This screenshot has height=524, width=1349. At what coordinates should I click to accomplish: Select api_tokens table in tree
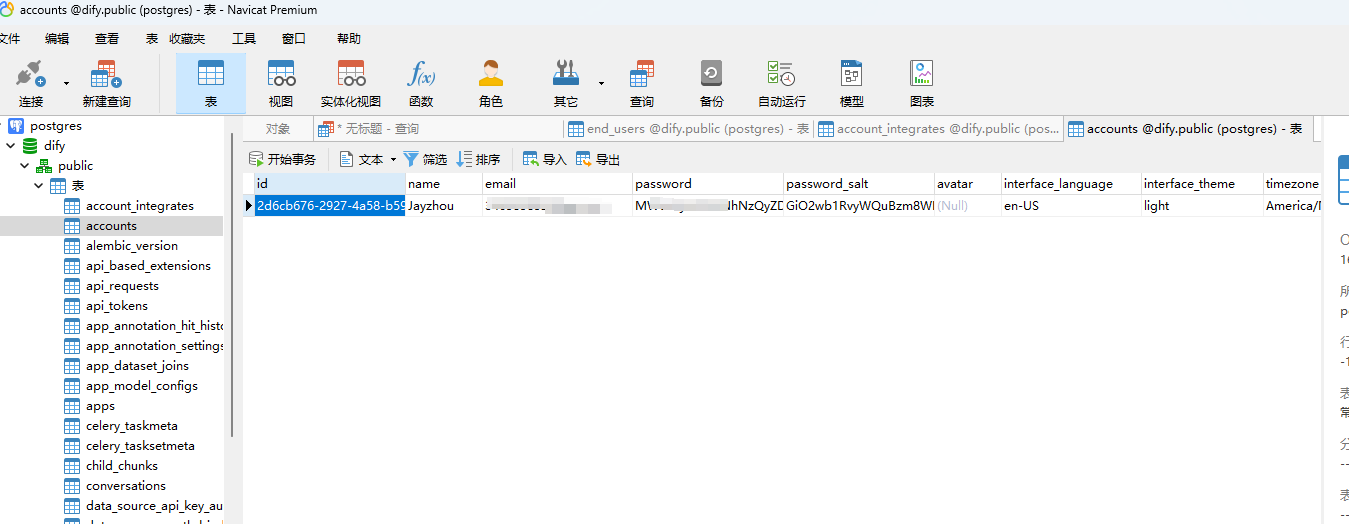click(x=116, y=306)
